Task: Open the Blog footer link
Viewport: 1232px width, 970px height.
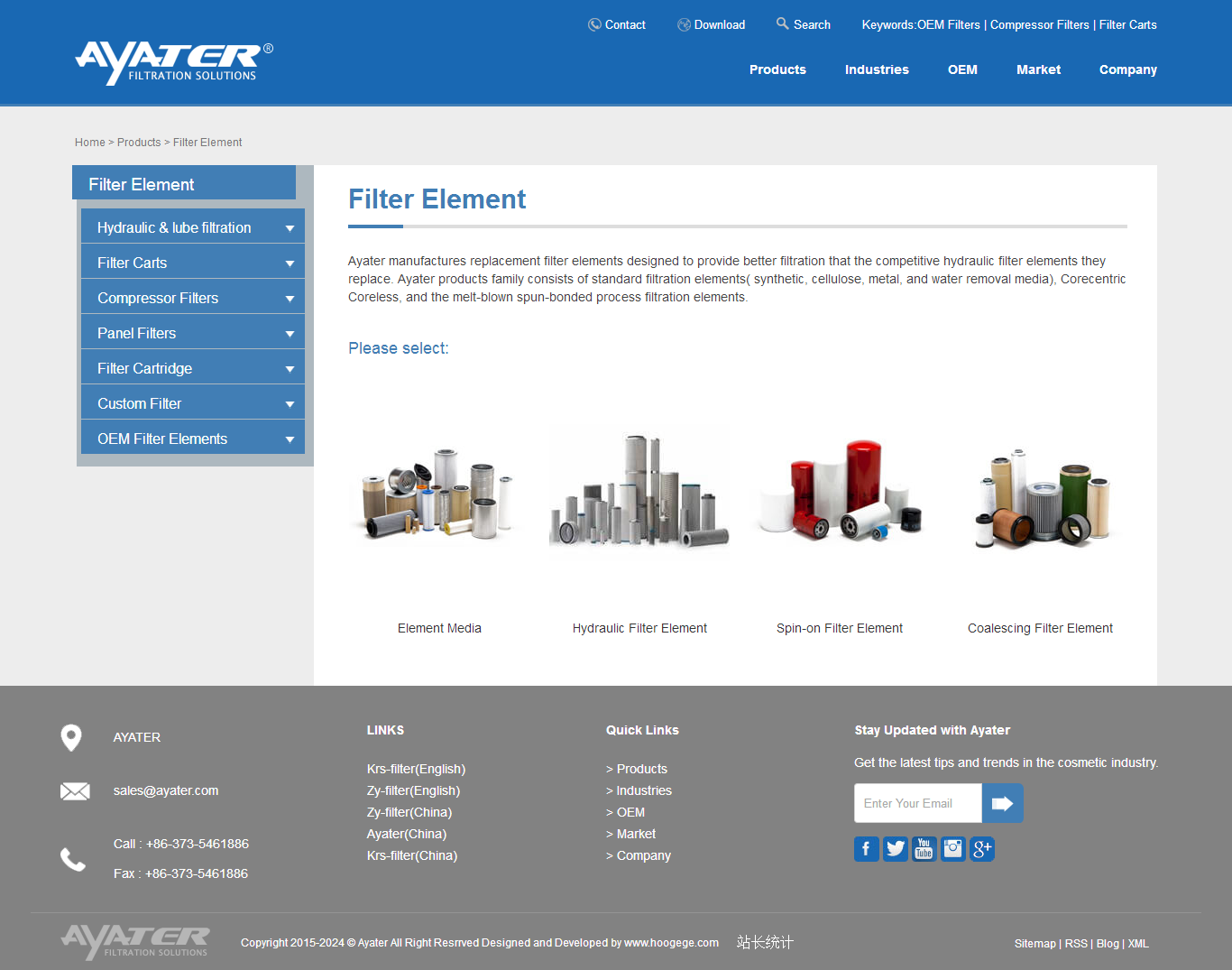Action: pyautogui.click(x=1108, y=943)
